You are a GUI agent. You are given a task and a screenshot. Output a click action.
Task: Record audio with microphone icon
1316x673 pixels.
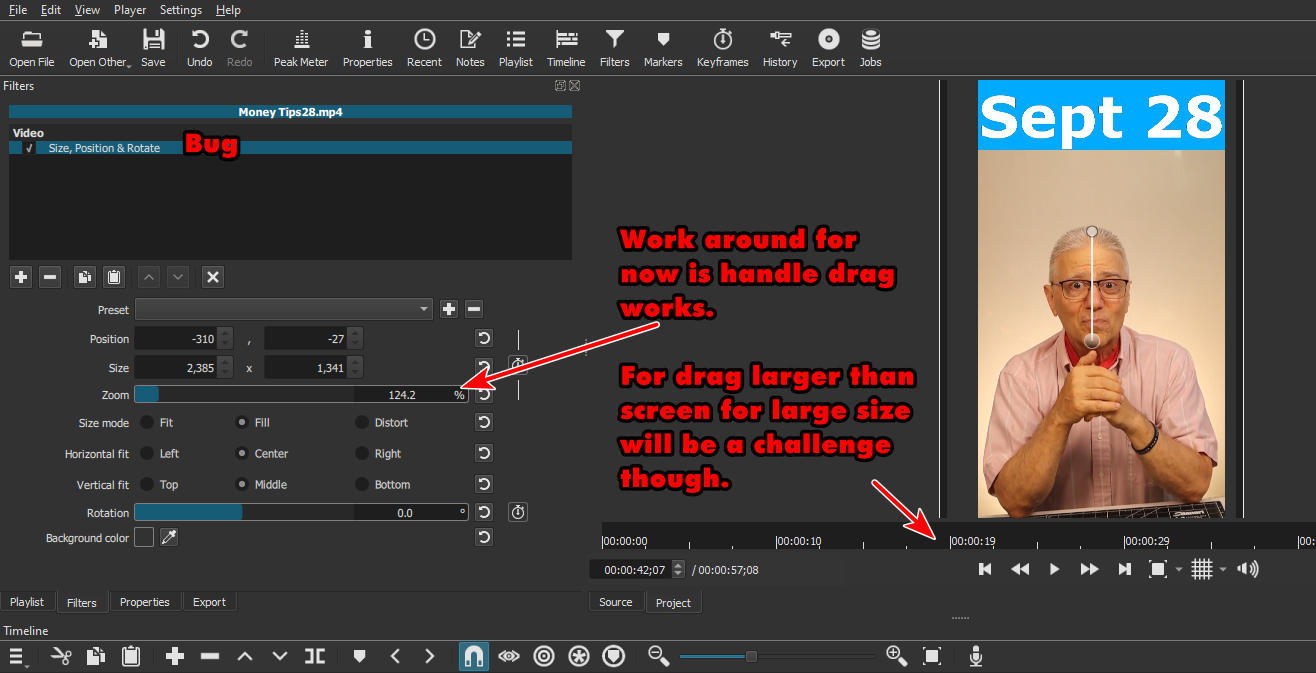pyautogui.click(x=975, y=656)
